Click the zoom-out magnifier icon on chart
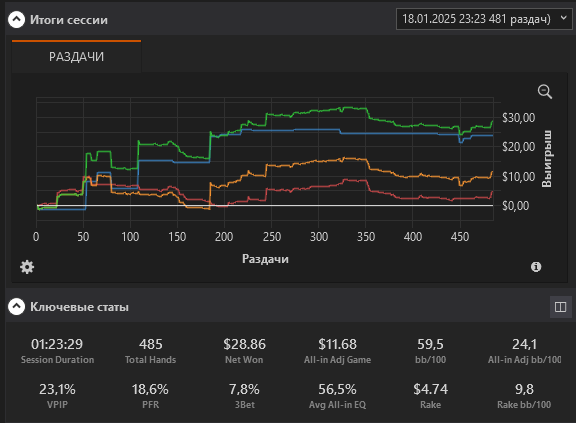This screenshot has height=423, width=576. point(545,91)
